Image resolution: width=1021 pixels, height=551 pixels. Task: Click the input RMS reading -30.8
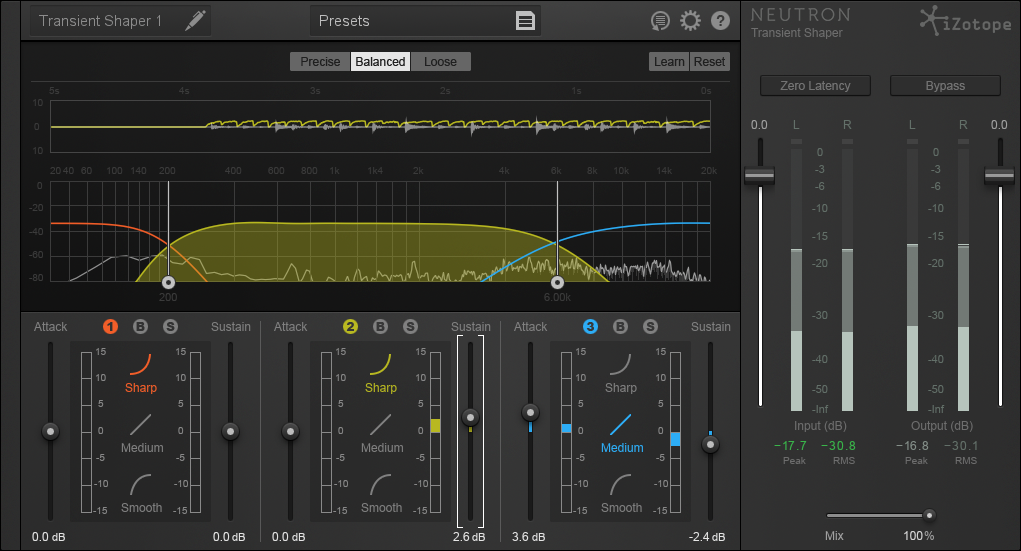click(838, 445)
